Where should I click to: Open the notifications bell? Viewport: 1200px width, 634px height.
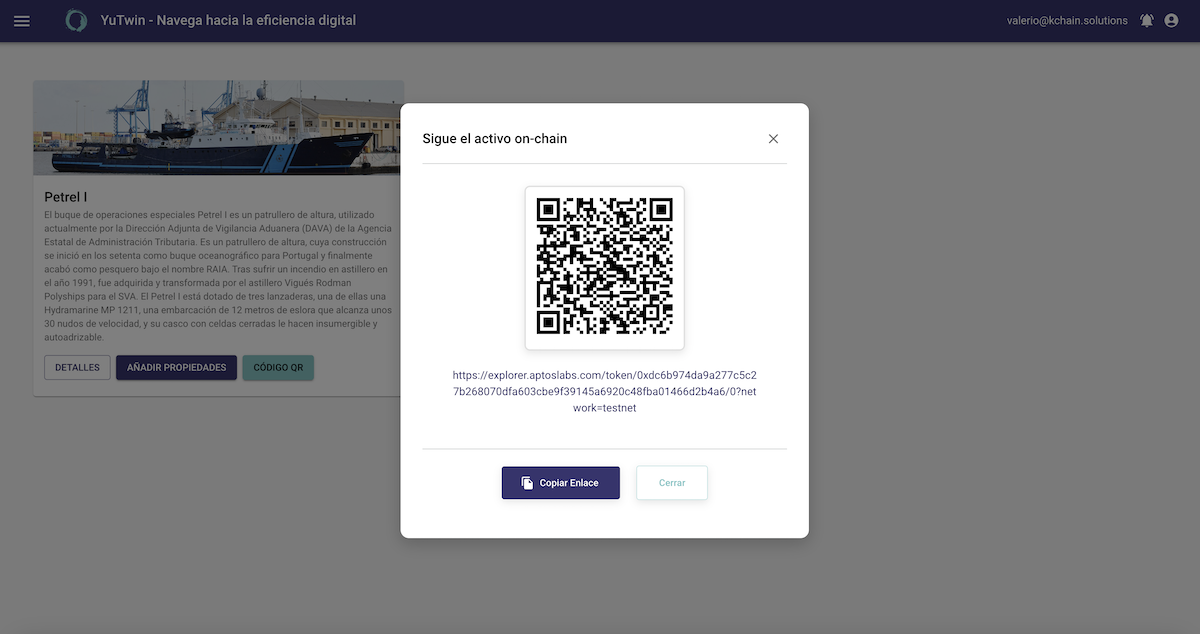[1147, 20]
